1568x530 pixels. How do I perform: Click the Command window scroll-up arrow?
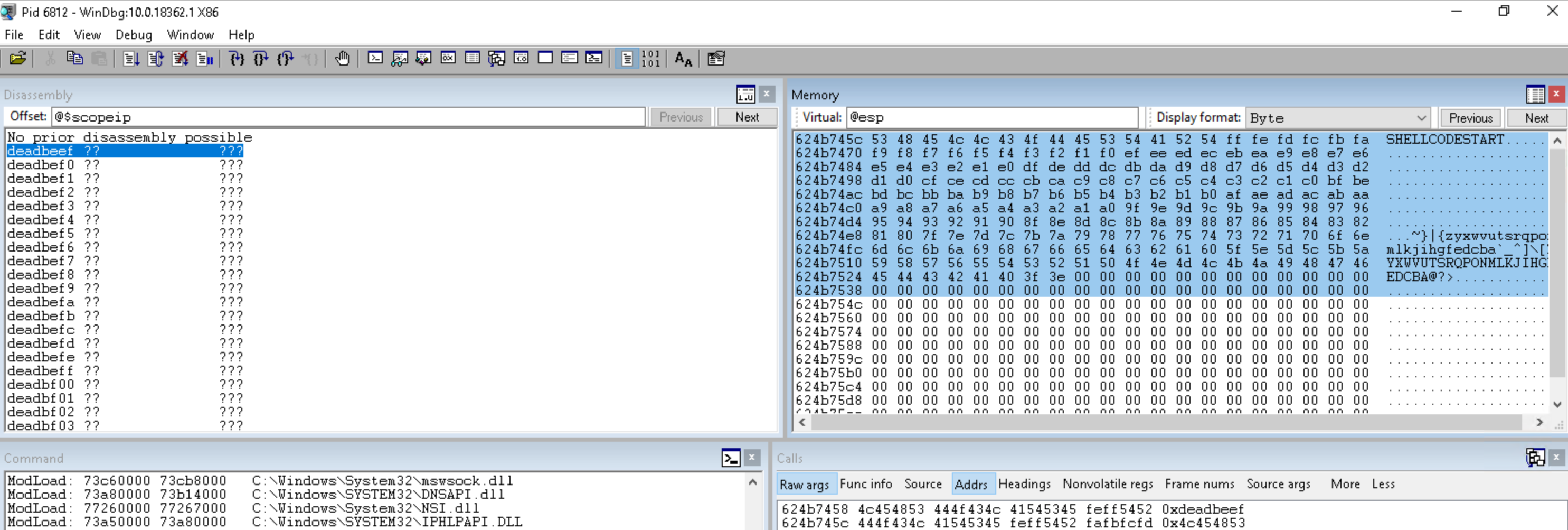[753, 482]
